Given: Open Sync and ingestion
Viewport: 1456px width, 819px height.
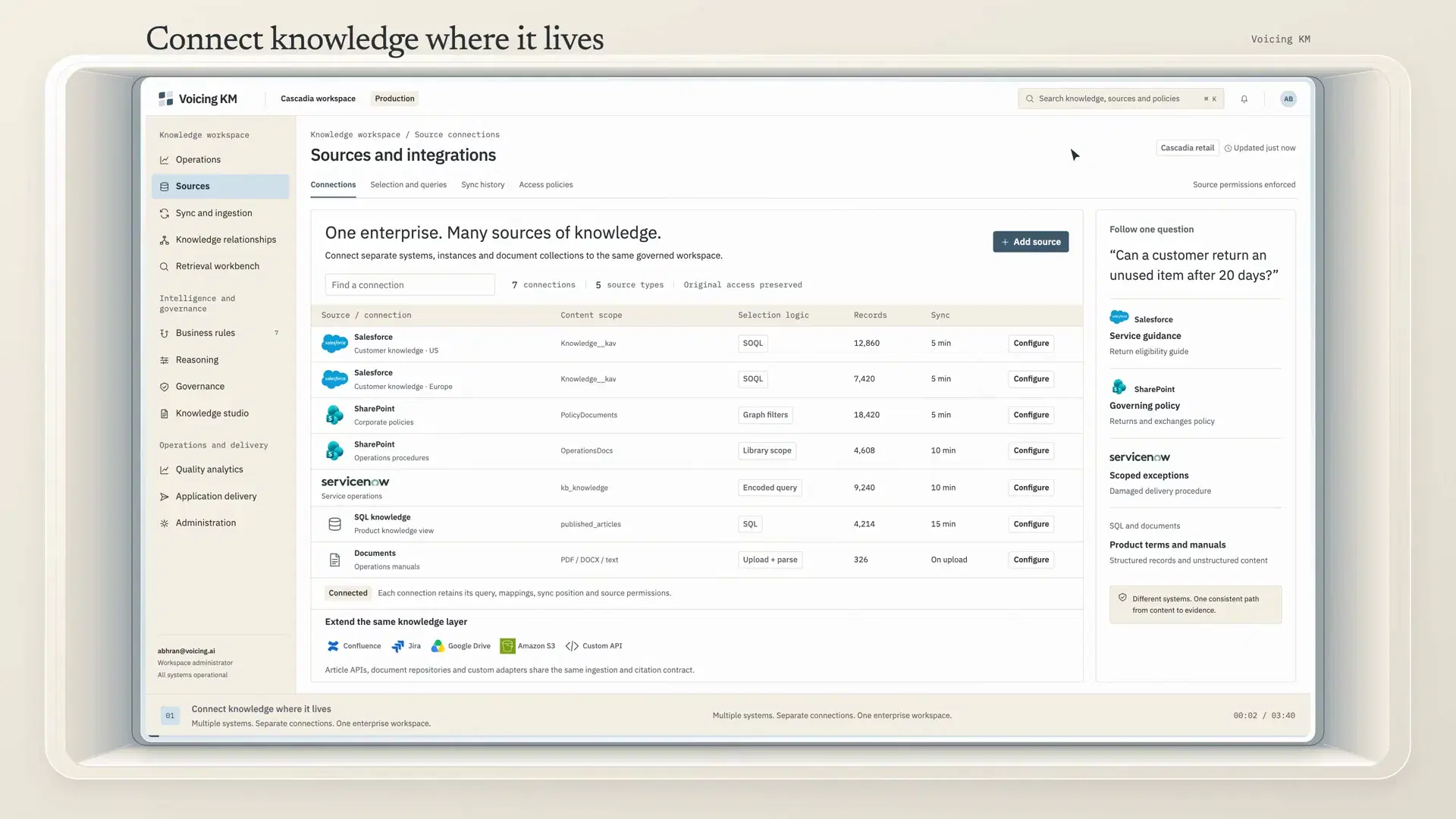Looking at the screenshot, I should click(x=220, y=213).
